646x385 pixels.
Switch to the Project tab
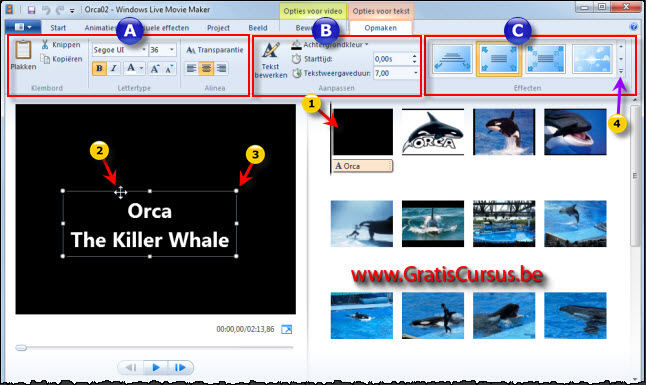pos(218,28)
